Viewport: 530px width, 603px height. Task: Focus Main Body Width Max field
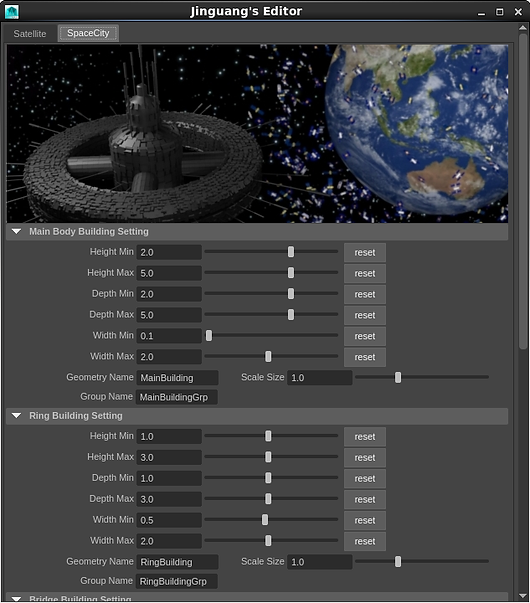[x=169, y=357]
